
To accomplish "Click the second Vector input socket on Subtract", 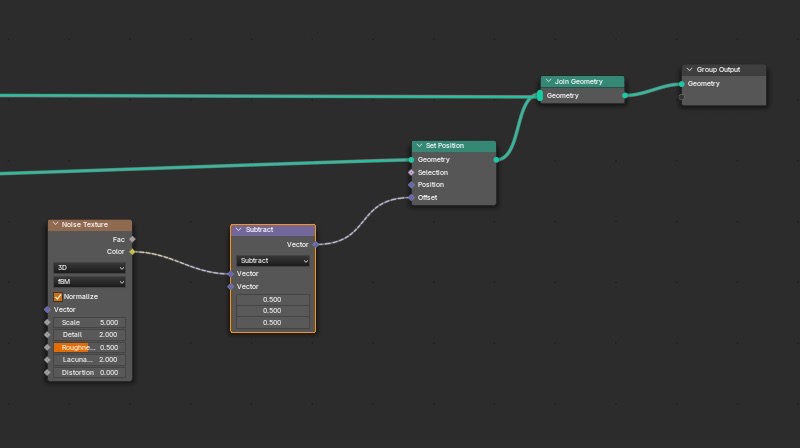I will pos(231,287).
